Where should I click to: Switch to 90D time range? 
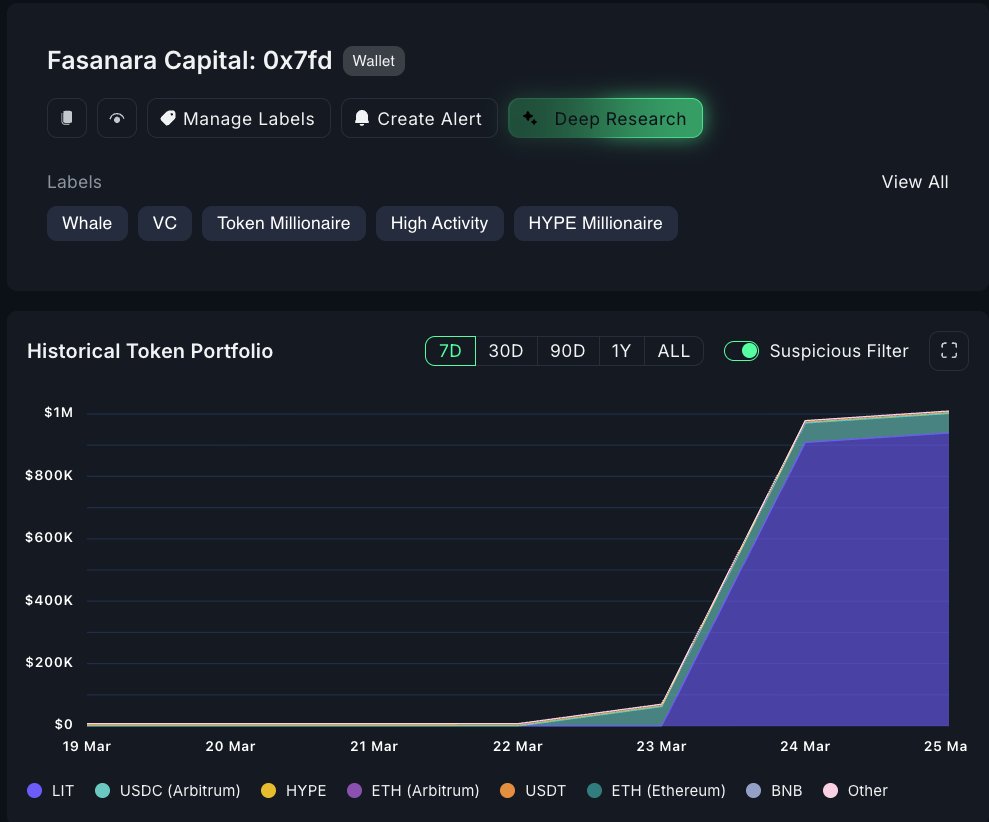point(568,351)
